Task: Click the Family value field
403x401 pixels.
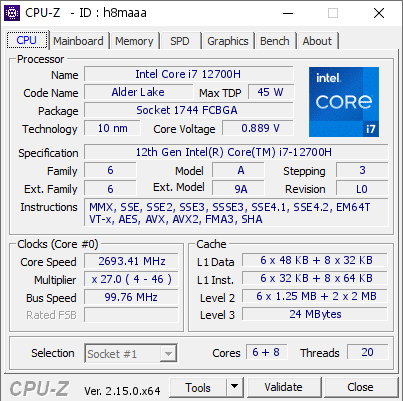Action: point(110,170)
